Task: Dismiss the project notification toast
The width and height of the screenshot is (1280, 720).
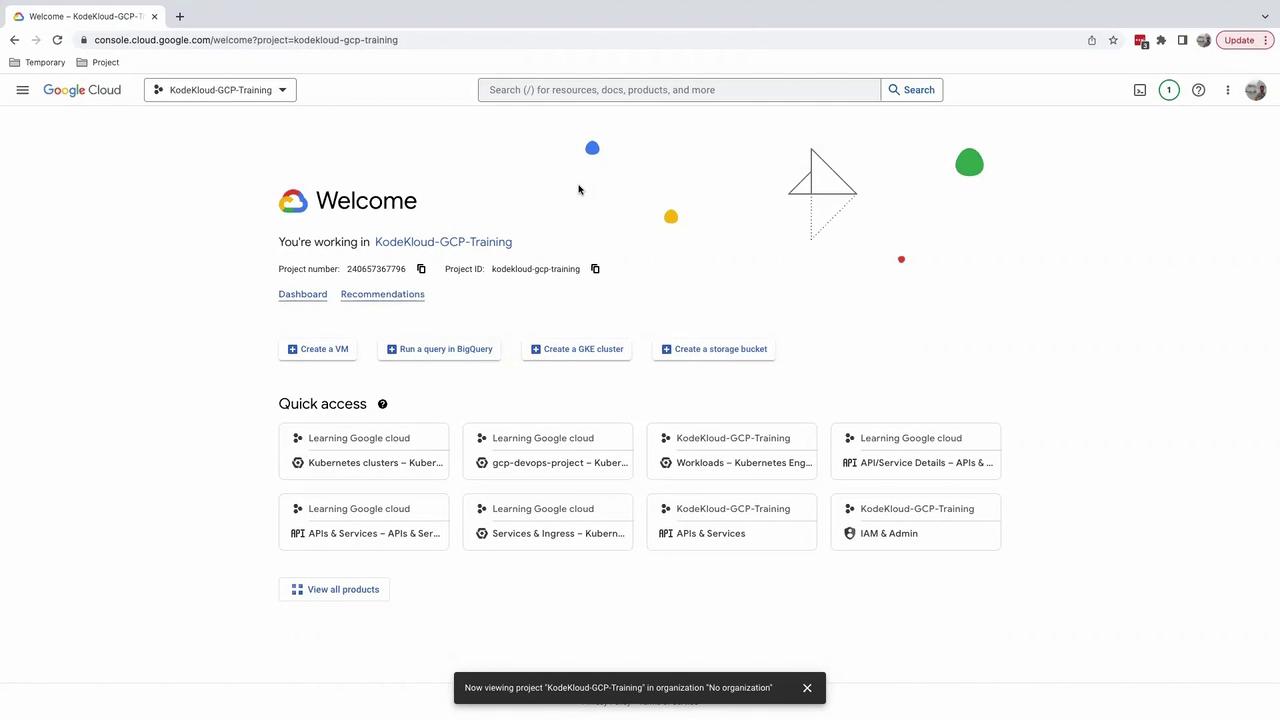Action: [807, 688]
